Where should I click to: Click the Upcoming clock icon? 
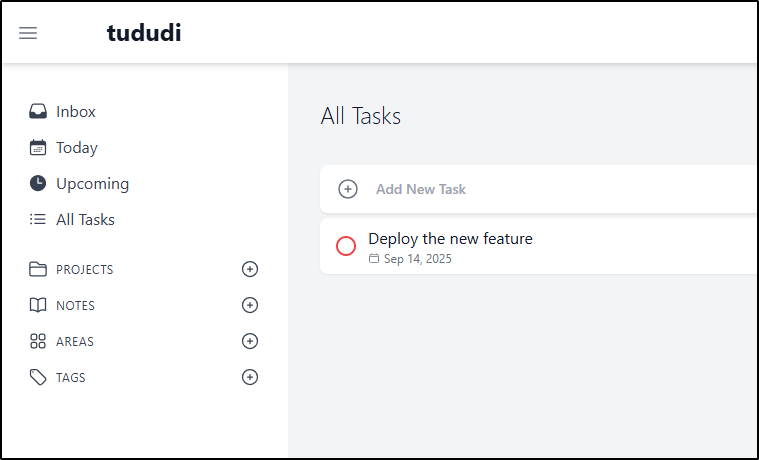pyautogui.click(x=38, y=184)
